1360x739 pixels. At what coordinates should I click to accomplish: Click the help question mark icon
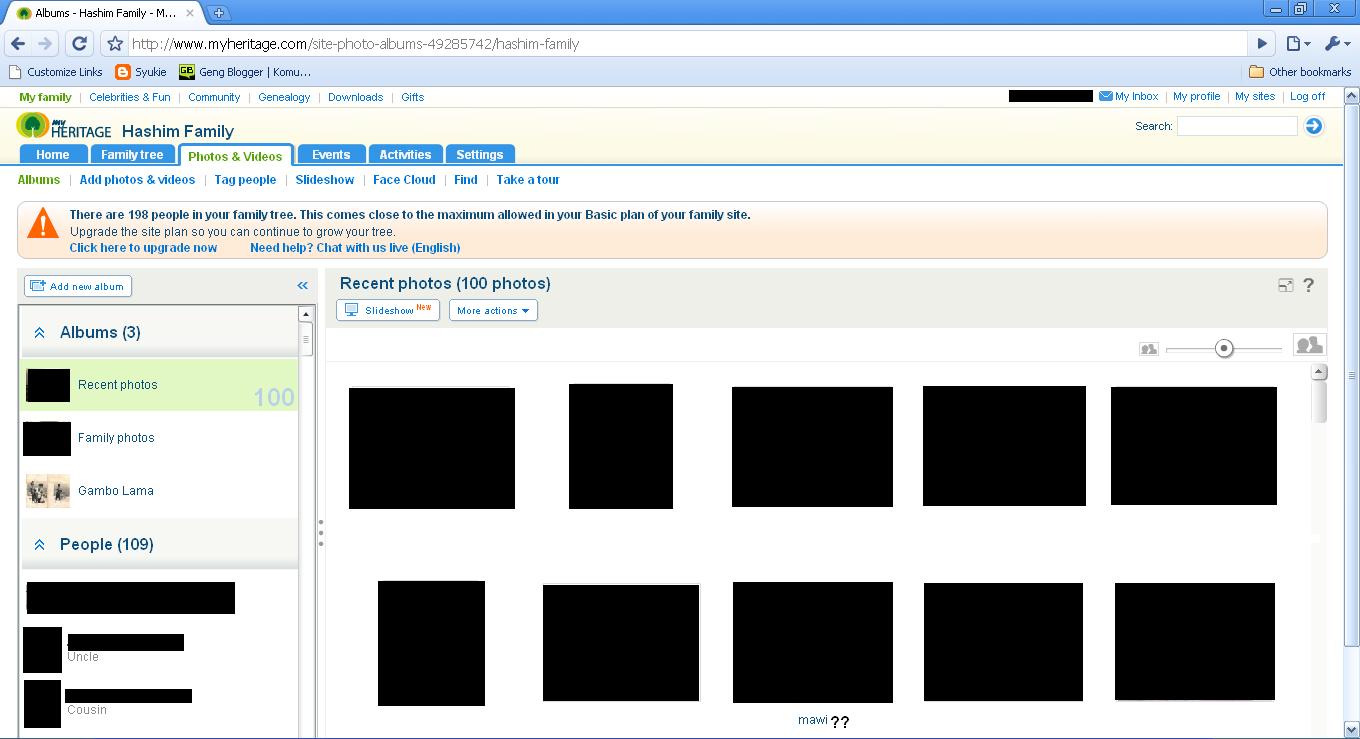[x=1308, y=285]
